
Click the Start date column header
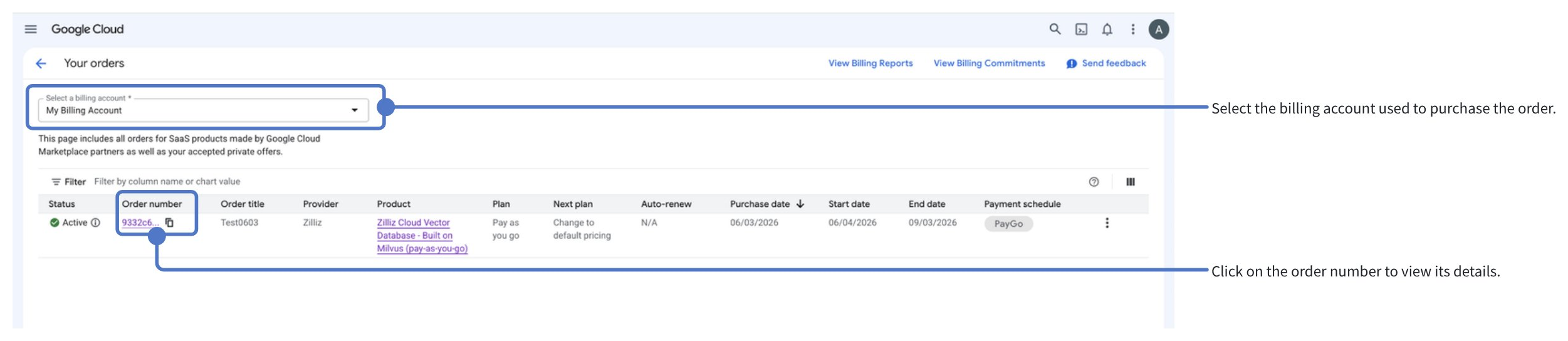pyautogui.click(x=849, y=204)
